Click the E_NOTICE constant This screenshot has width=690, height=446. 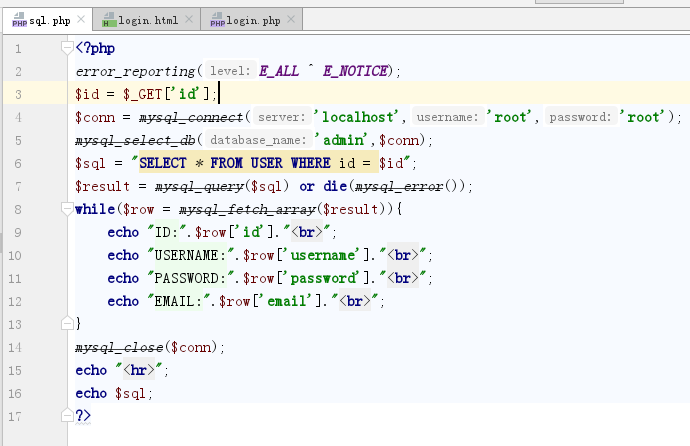click(x=356, y=71)
